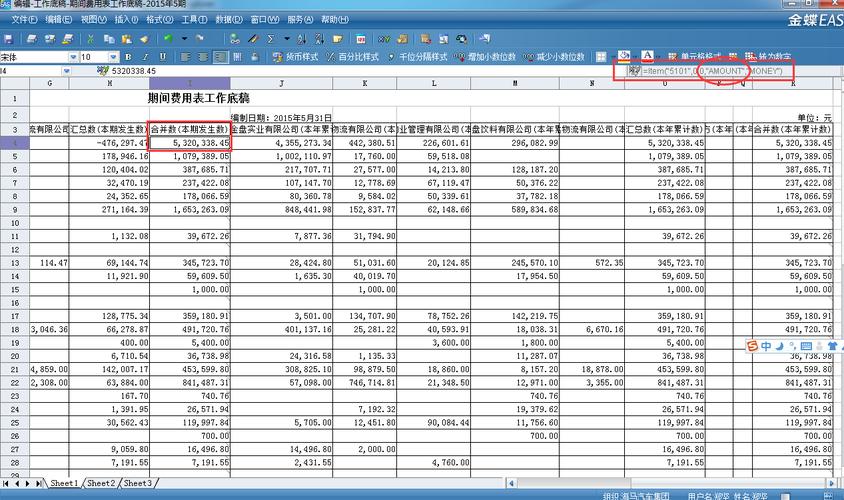Viewport: 844px width, 500px height.
Task: Click the magnifier search icon in the toolbar
Action: 461,39
